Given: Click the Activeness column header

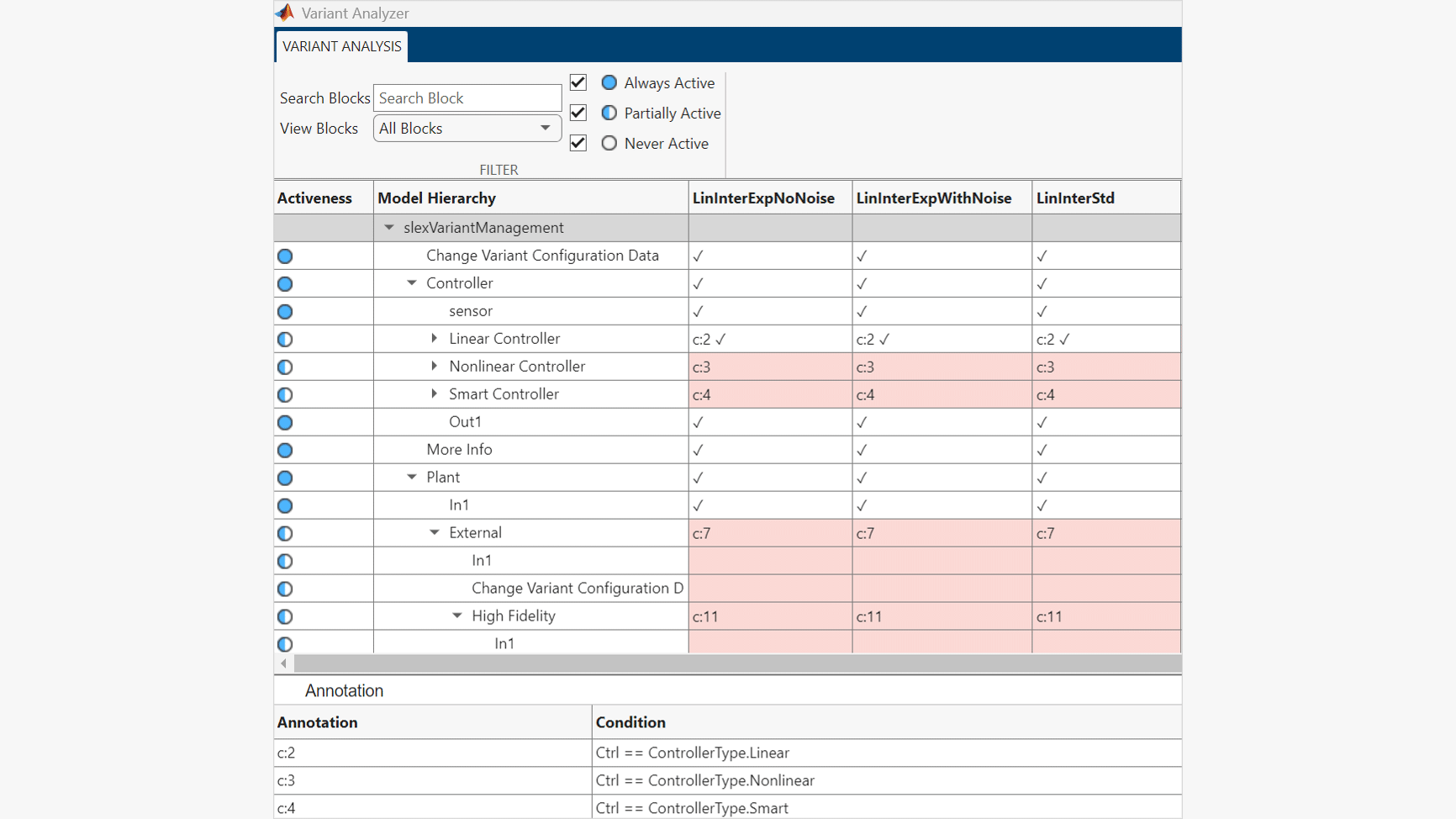Looking at the screenshot, I should coord(324,198).
